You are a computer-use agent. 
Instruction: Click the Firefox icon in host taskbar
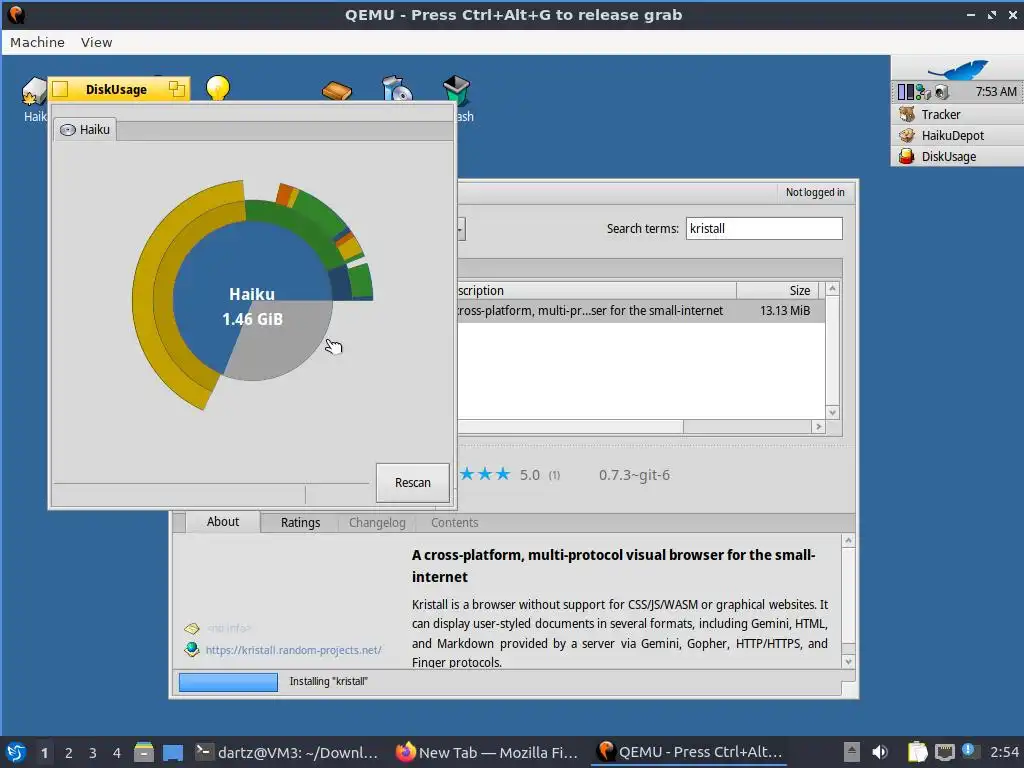[406, 752]
